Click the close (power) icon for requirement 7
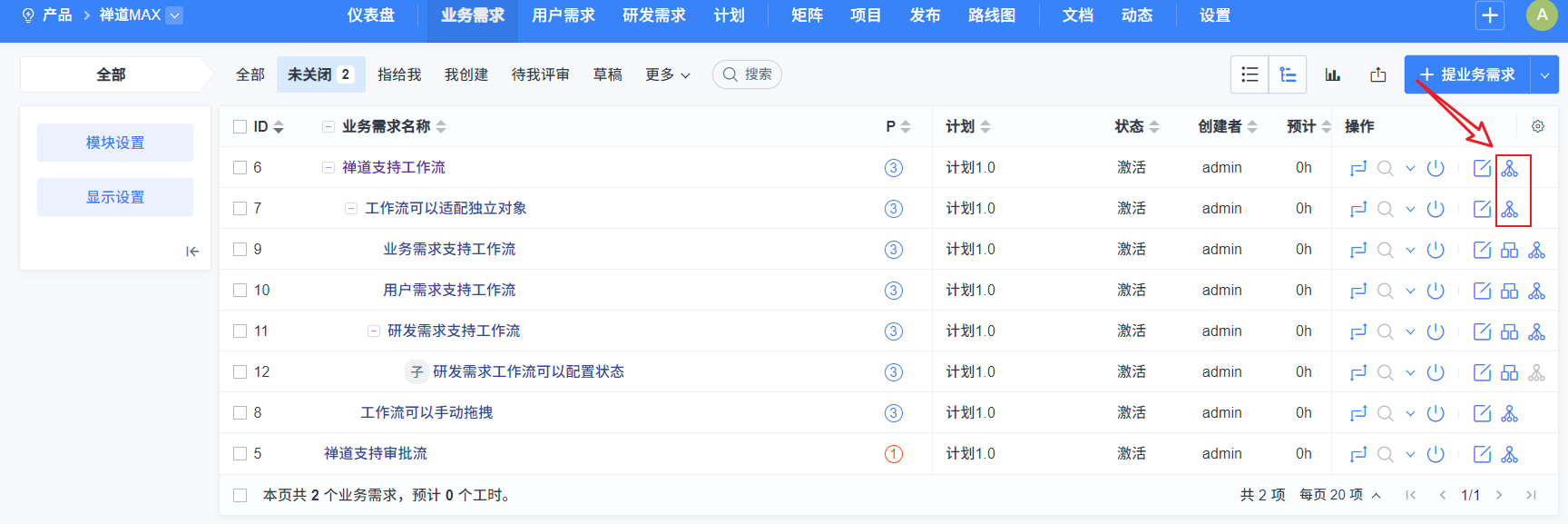1568x524 pixels. click(x=1436, y=209)
